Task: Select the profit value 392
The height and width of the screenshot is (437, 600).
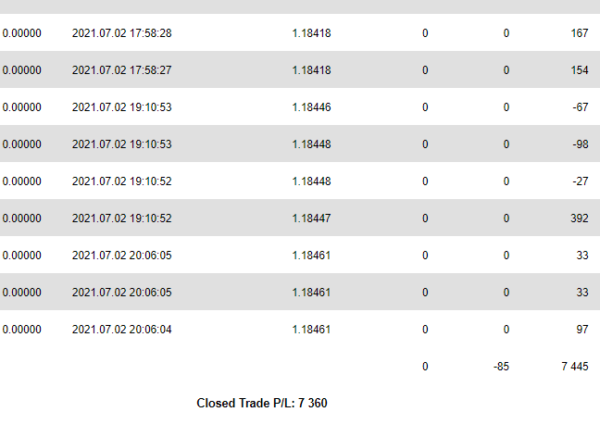Action: click(x=579, y=218)
